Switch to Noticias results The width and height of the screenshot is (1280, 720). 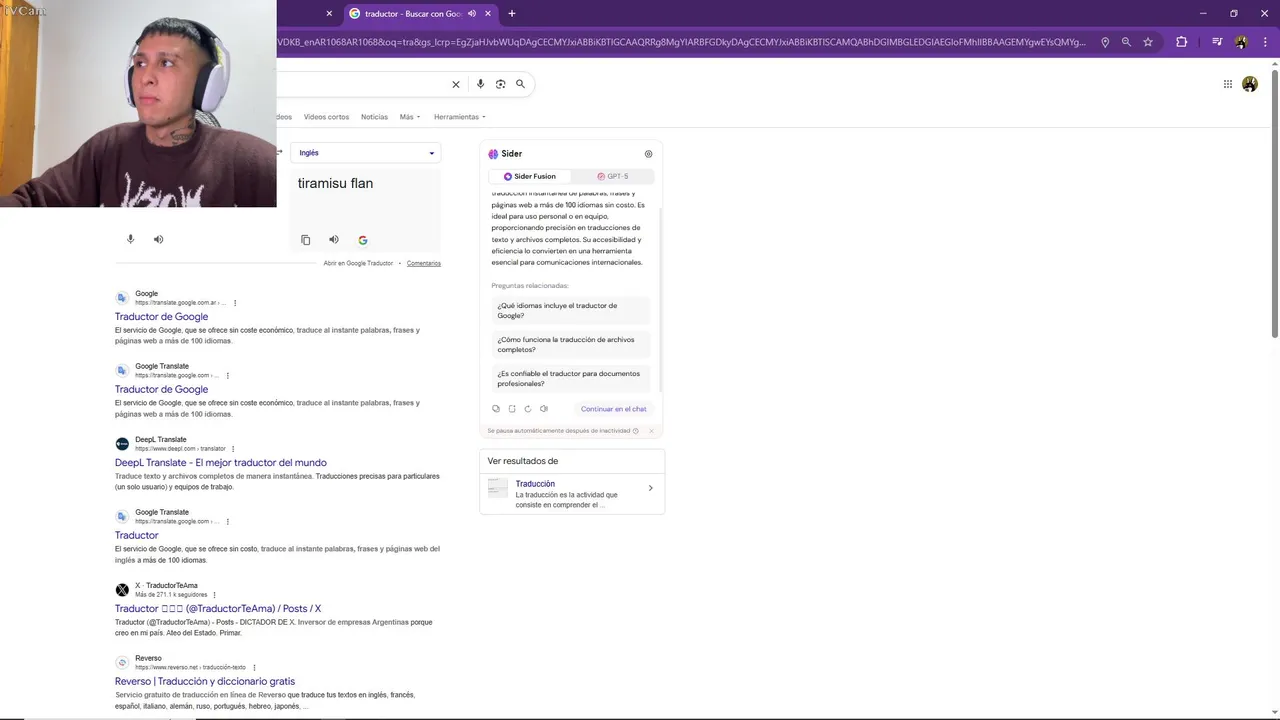(x=374, y=117)
